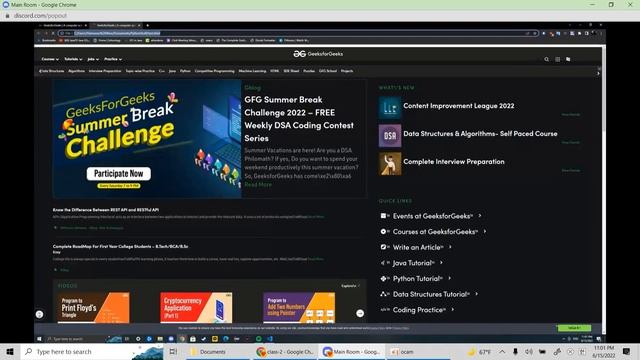
Task: Select Algorithms in the topic bar
Action: (76, 71)
